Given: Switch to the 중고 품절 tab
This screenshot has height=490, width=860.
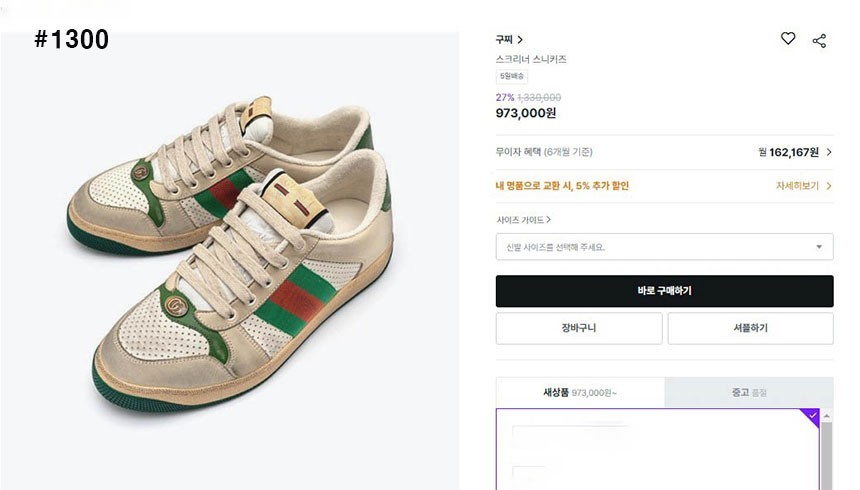Looking at the screenshot, I should pyautogui.click(x=748, y=393).
